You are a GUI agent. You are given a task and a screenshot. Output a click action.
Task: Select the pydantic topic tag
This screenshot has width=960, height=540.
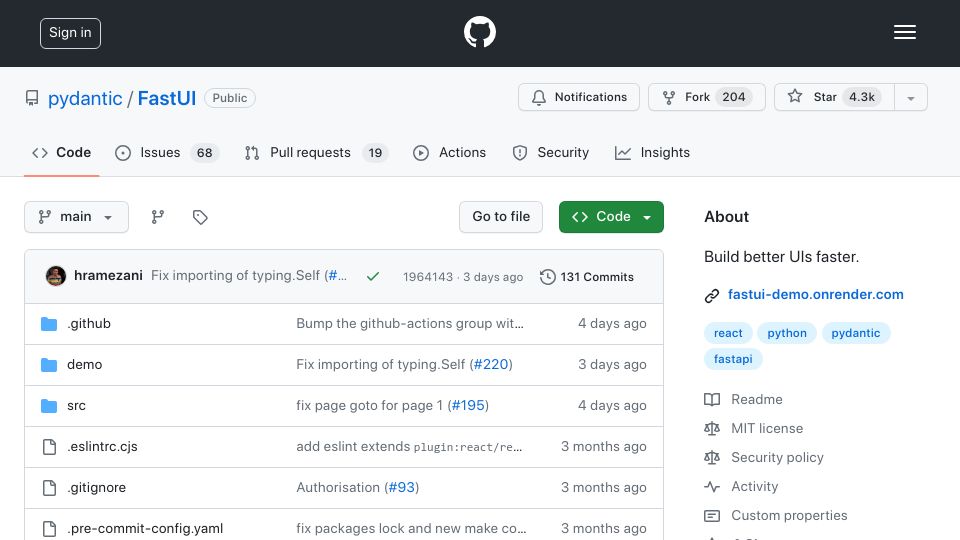[855, 333]
